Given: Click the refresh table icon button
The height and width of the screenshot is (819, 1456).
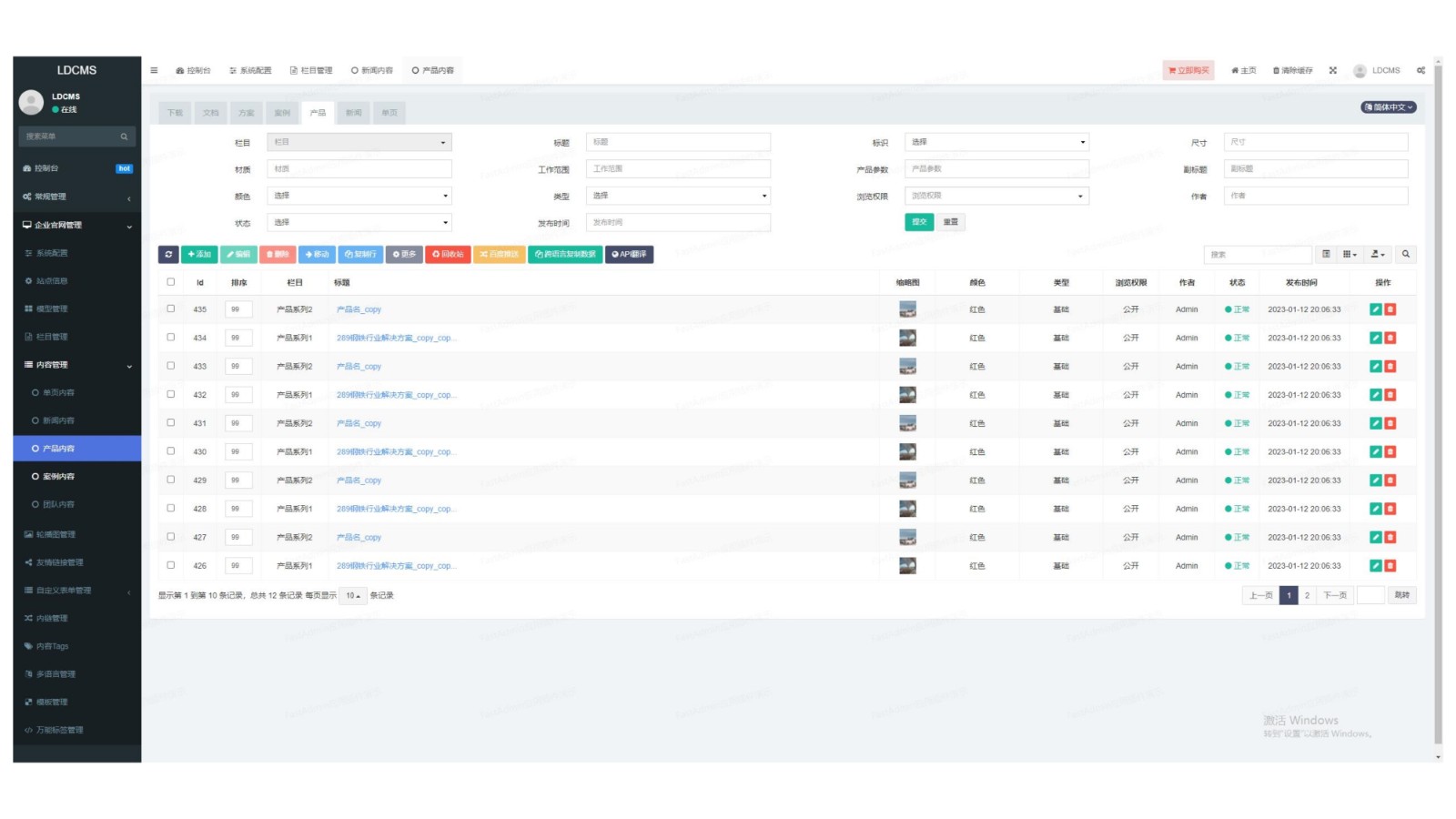Looking at the screenshot, I should click(x=168, y=255).
